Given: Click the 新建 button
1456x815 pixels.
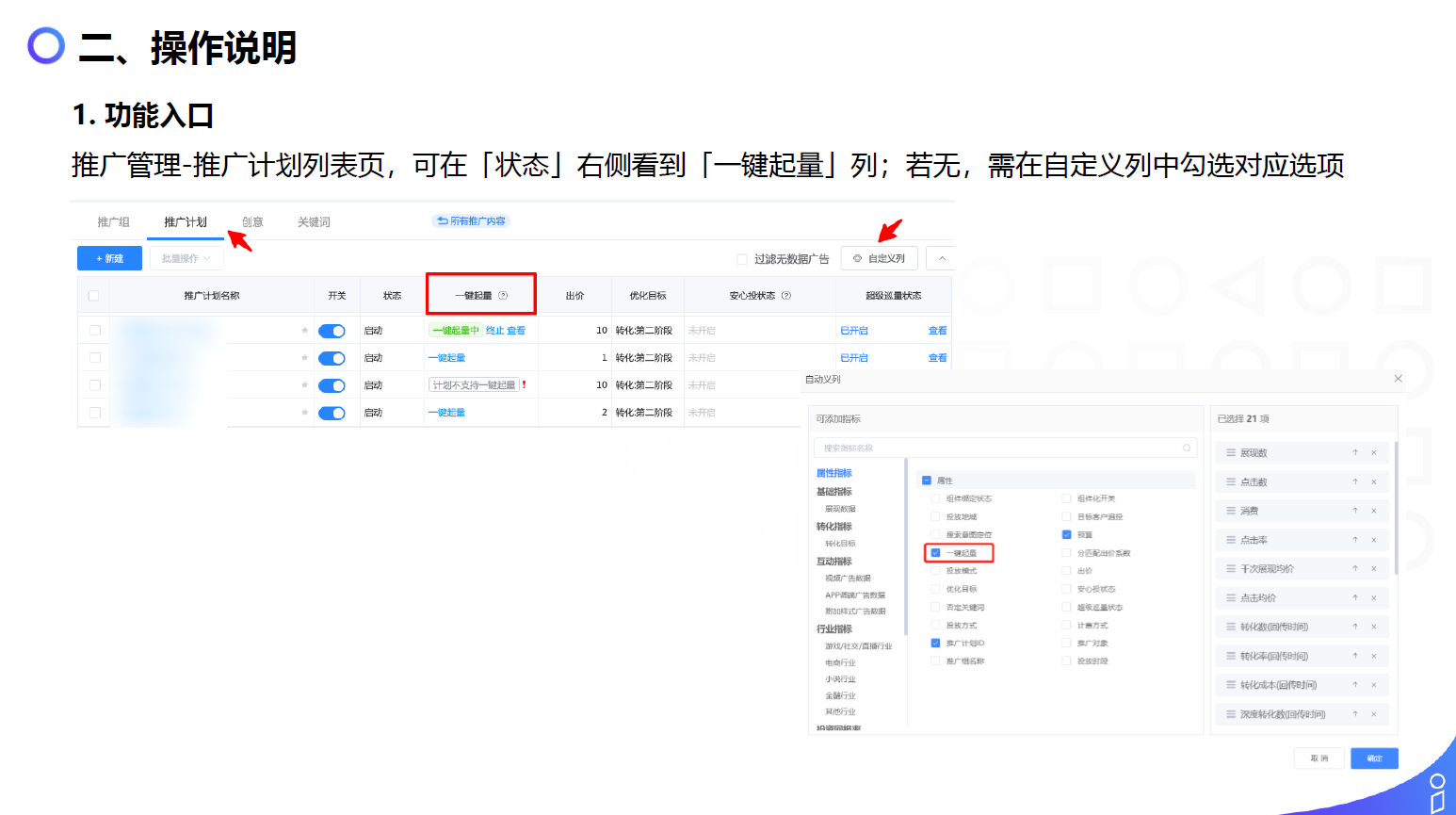Looking at the screenshot, I should click(x=109, y=258).
